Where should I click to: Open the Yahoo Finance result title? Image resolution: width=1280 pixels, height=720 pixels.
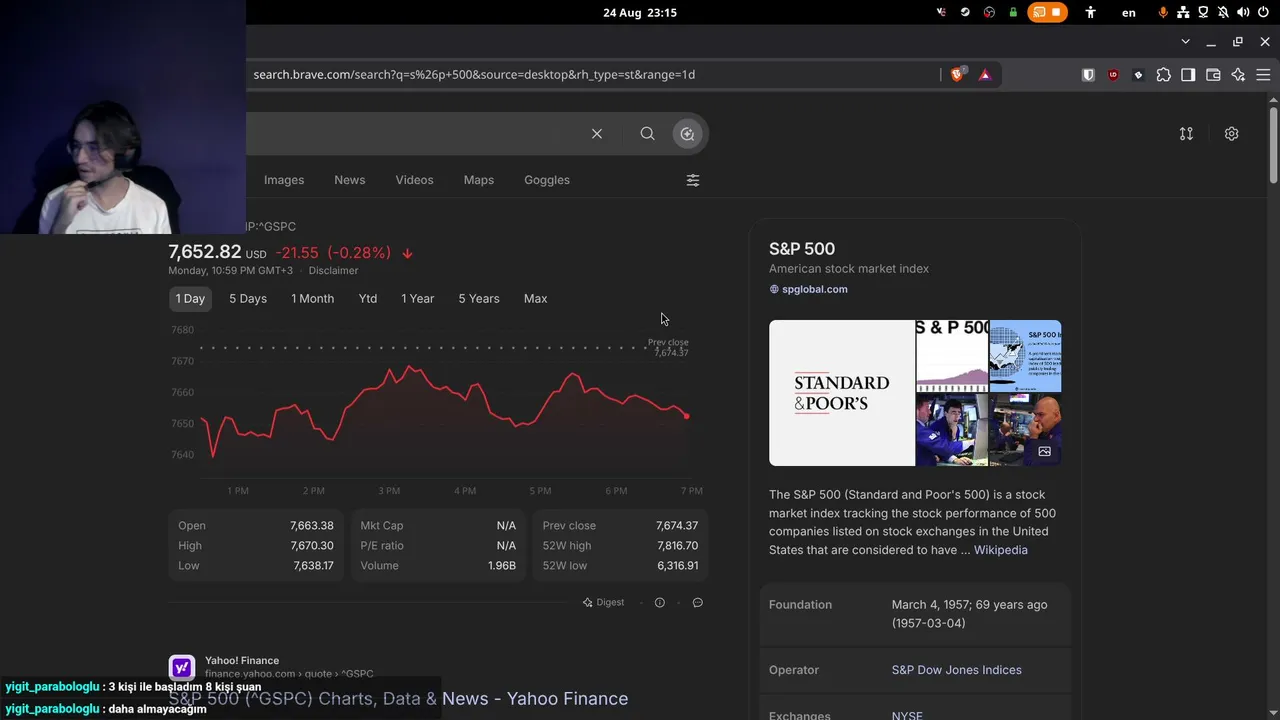click(398, 699)
